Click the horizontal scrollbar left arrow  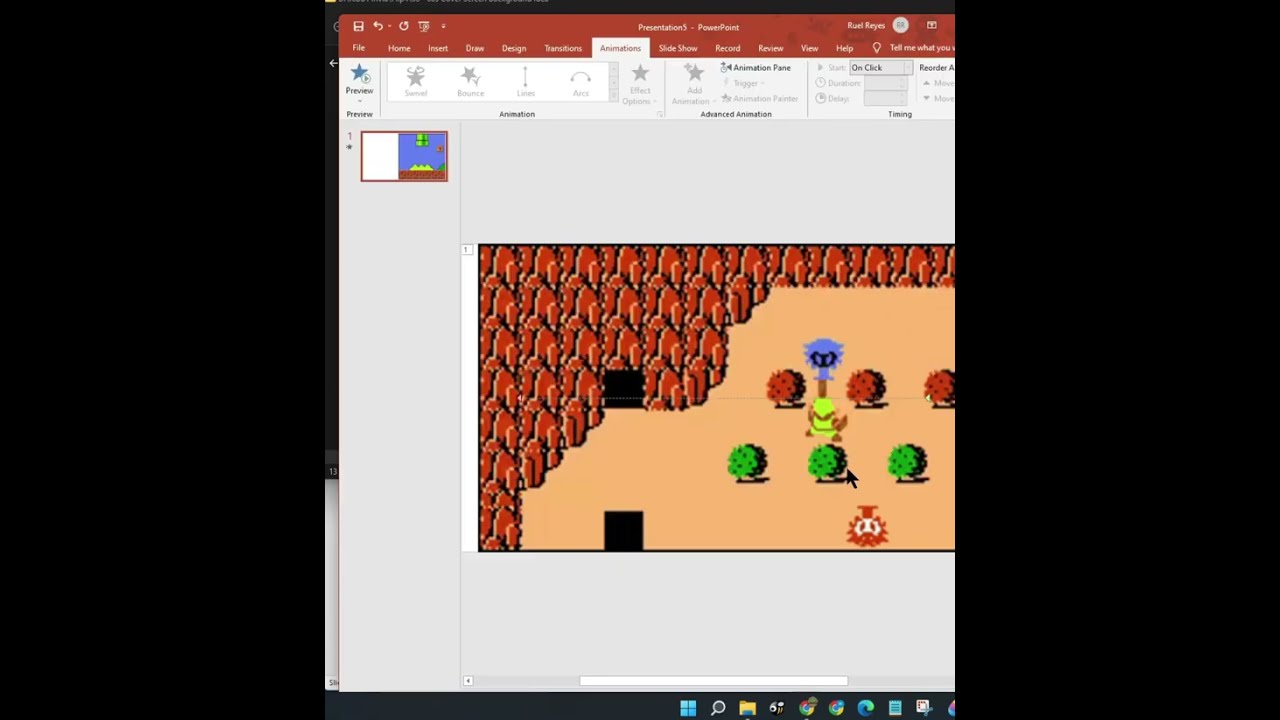coord(468,681)
